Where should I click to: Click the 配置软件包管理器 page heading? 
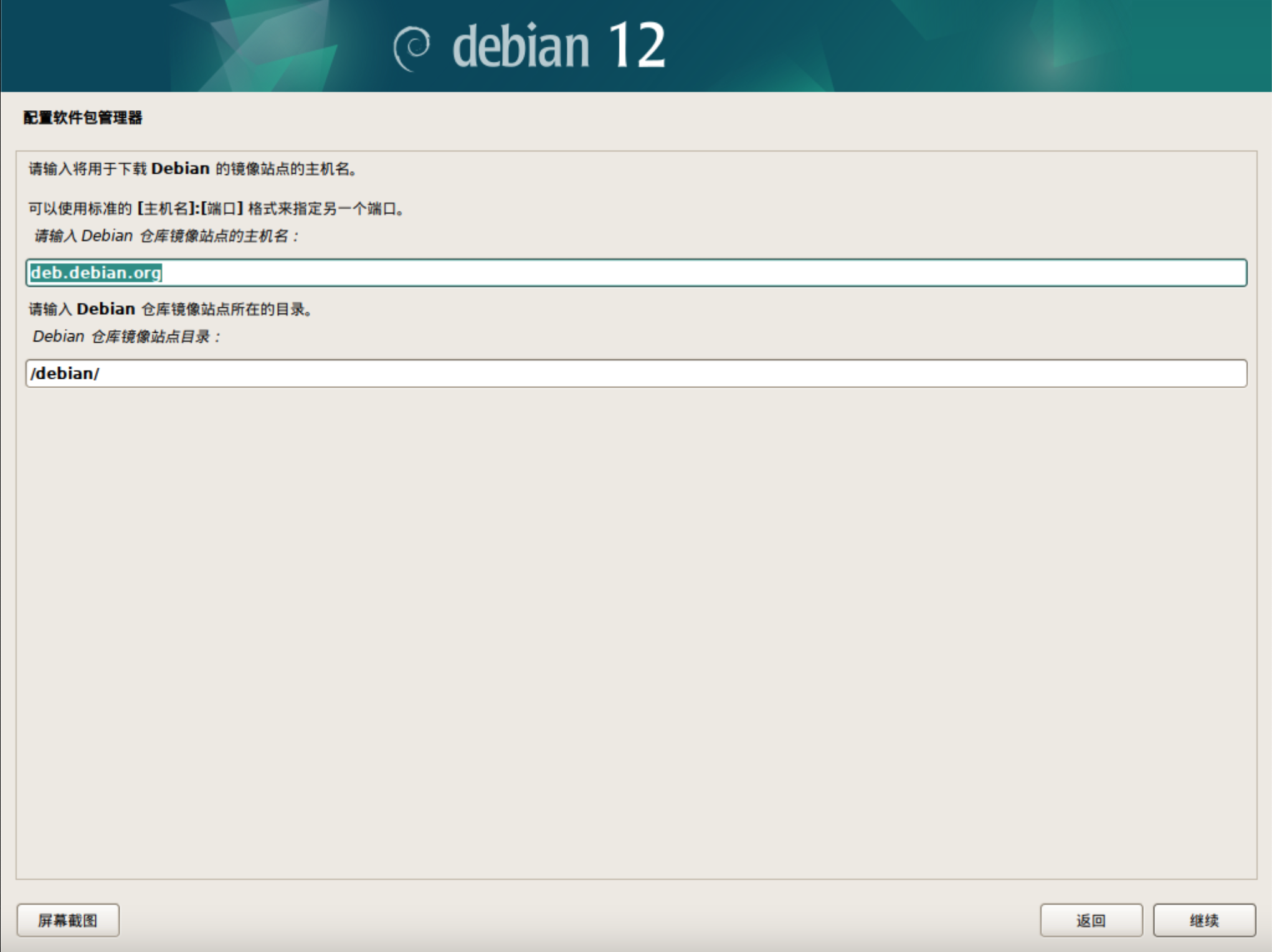(x=83, y=118)
